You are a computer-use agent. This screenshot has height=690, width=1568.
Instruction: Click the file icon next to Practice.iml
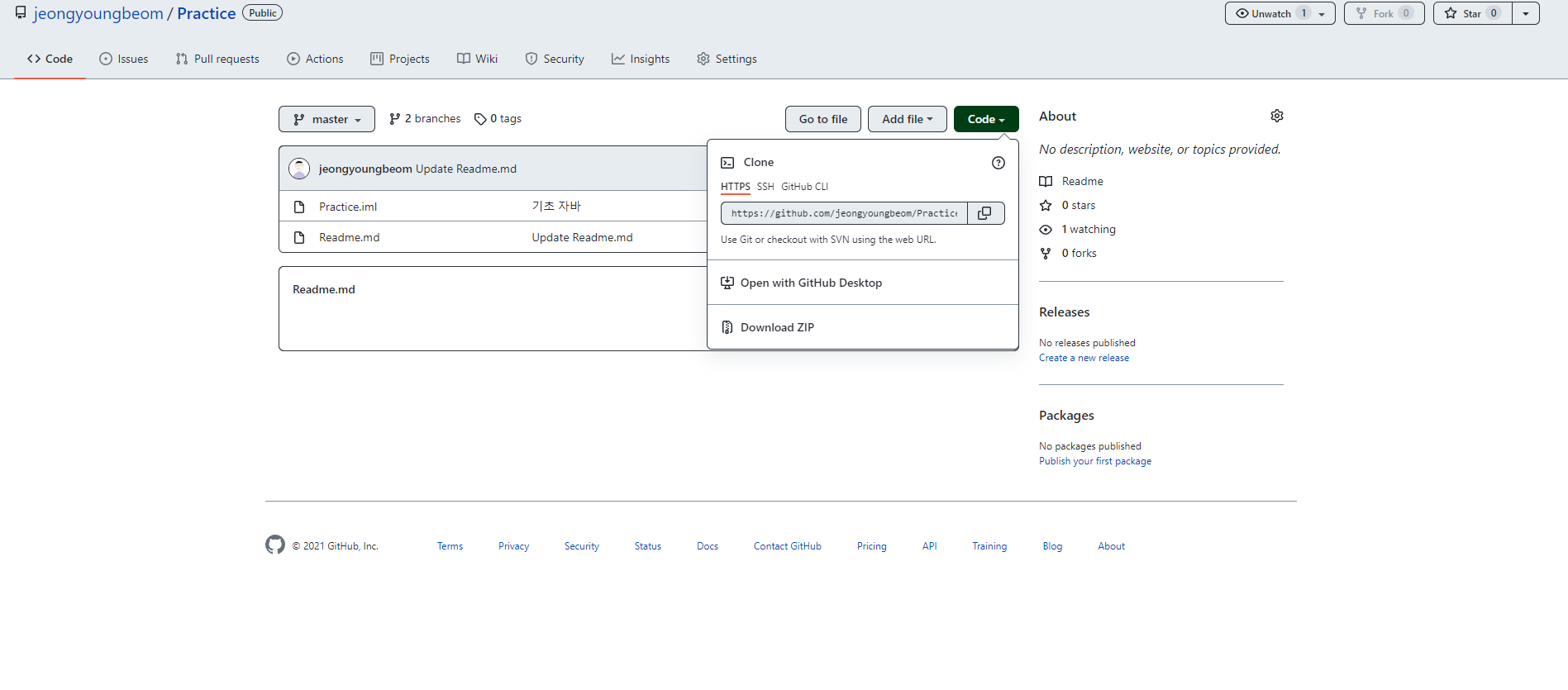299,207
